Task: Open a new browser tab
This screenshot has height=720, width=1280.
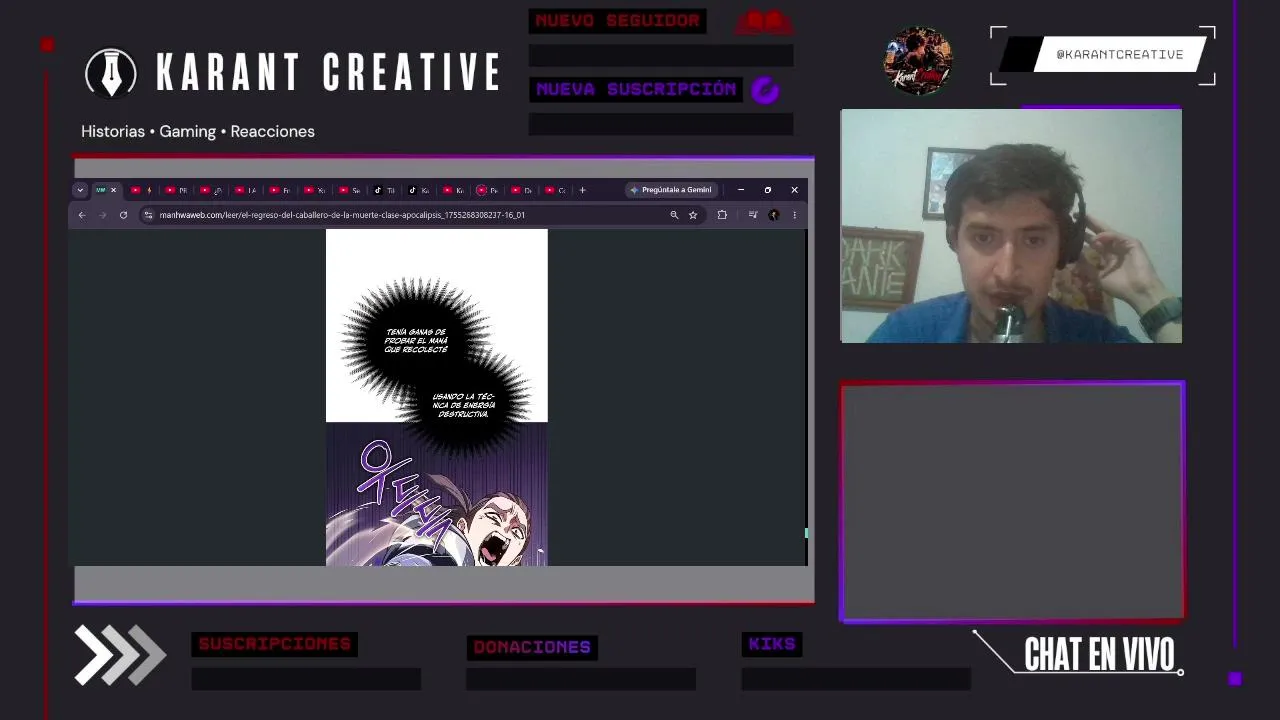Action: tap(583, 190)
